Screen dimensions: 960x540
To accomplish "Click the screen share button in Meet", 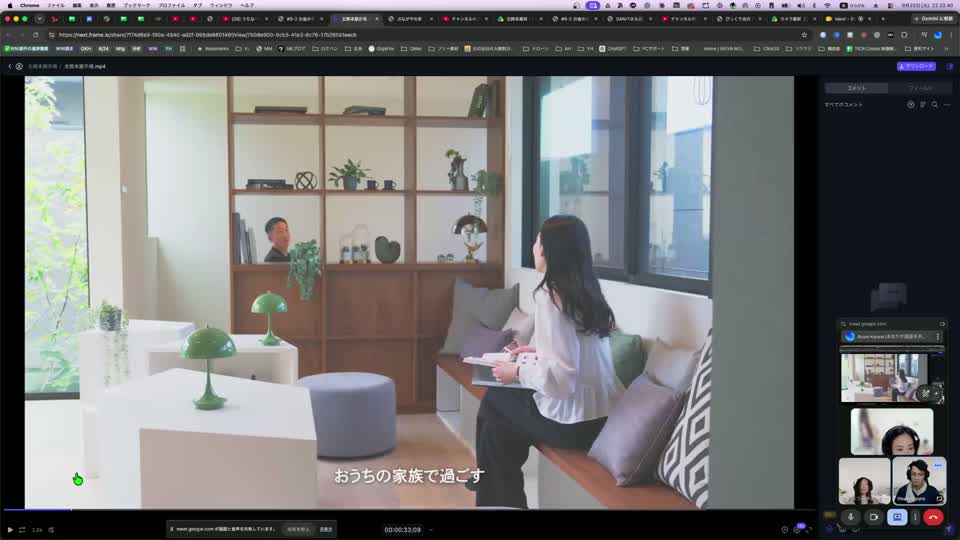I will pyautogui.click(x=897, y=517).
